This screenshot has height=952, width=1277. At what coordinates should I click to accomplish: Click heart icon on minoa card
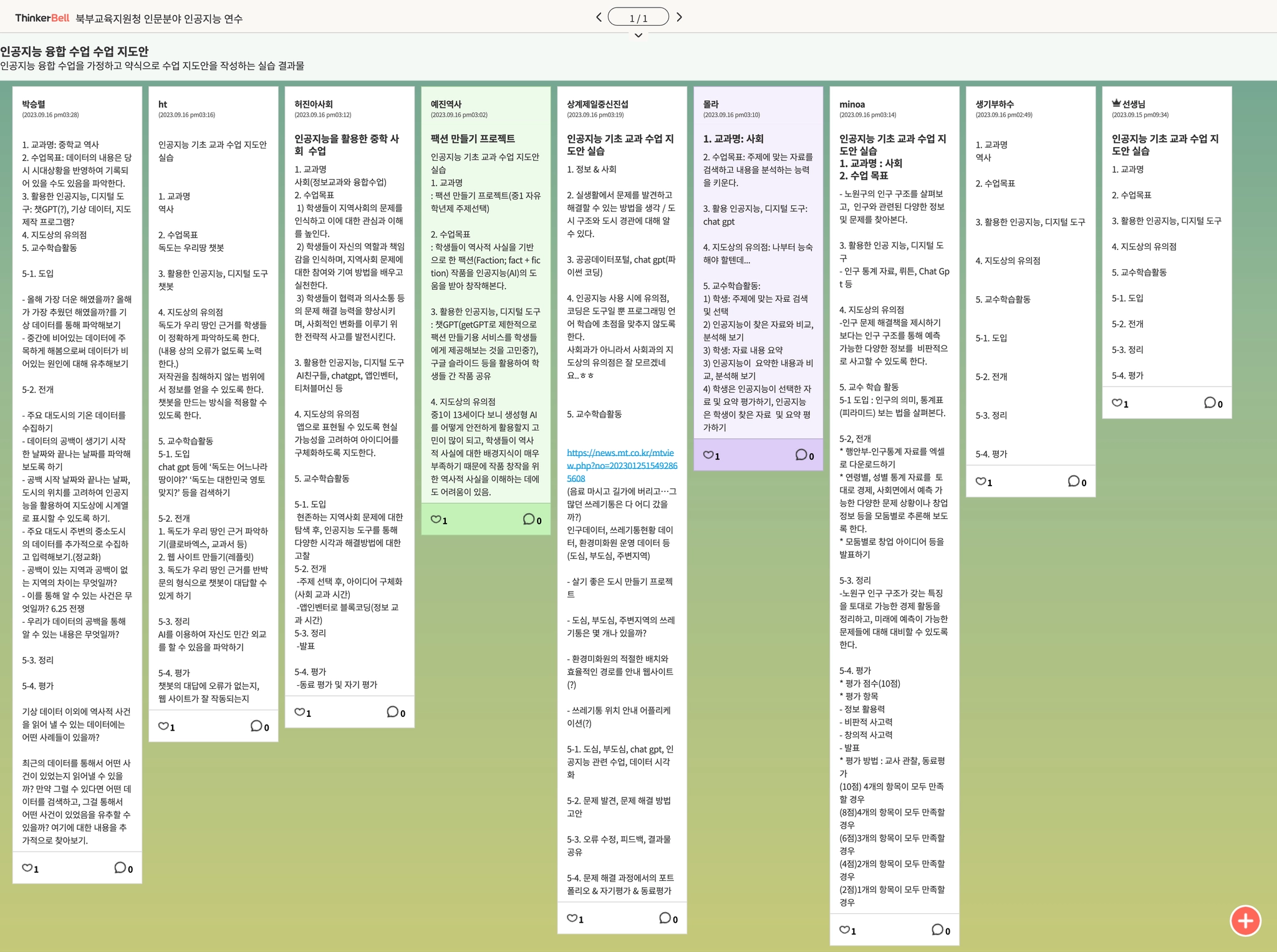point(844,930)
